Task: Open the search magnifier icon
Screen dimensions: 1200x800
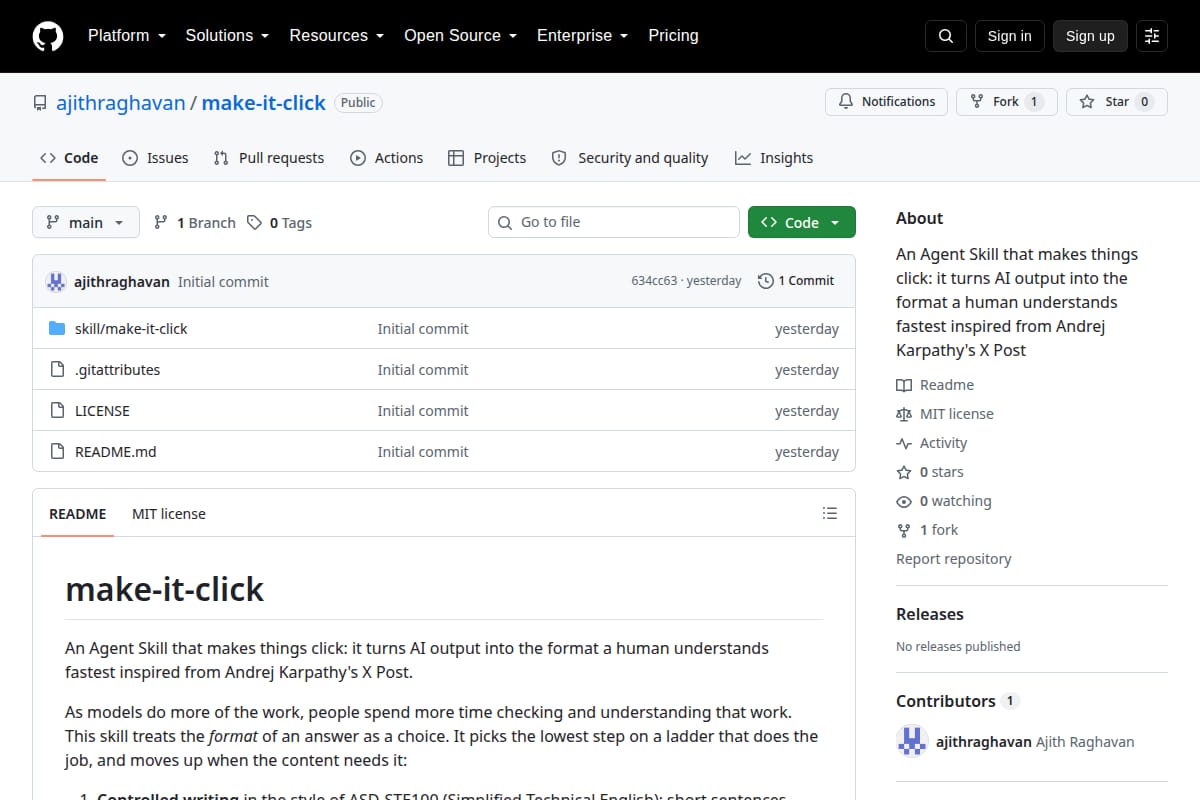Action: [x=946, y=36]
